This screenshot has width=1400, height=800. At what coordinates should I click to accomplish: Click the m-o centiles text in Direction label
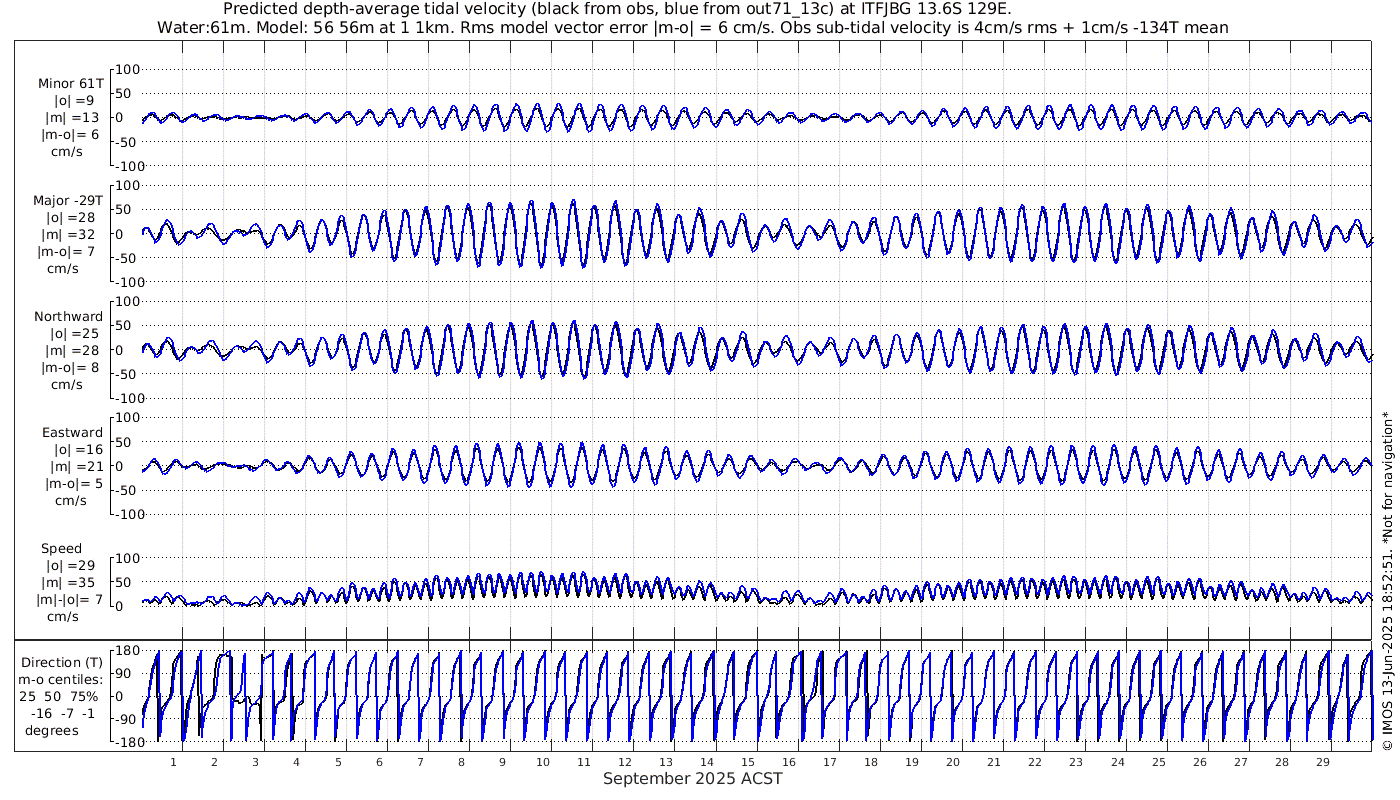coord(62,679)
